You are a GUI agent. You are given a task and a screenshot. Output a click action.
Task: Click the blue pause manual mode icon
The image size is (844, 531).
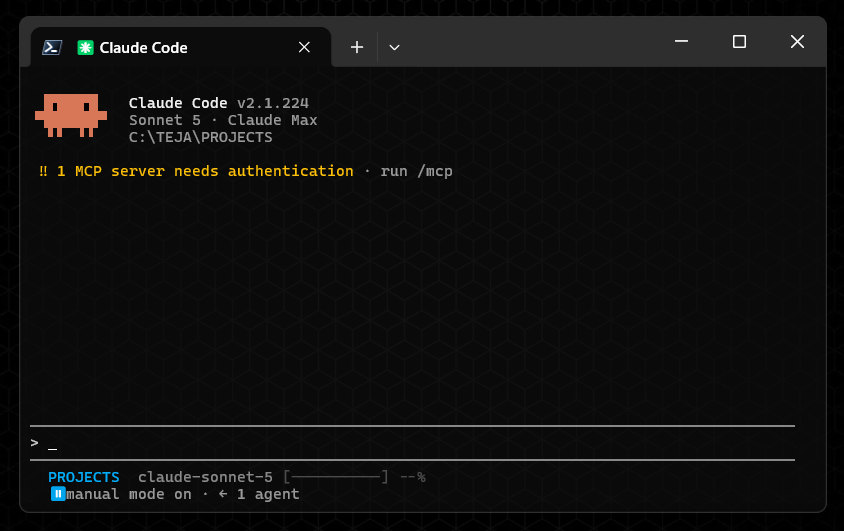click(x=58, y=494)
